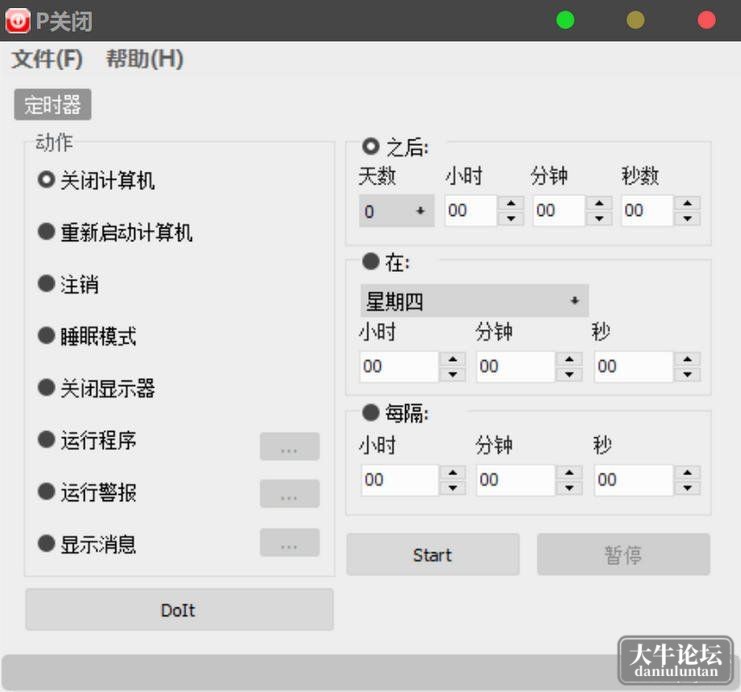Click the yellow circle window button

[x=636, y=20]
